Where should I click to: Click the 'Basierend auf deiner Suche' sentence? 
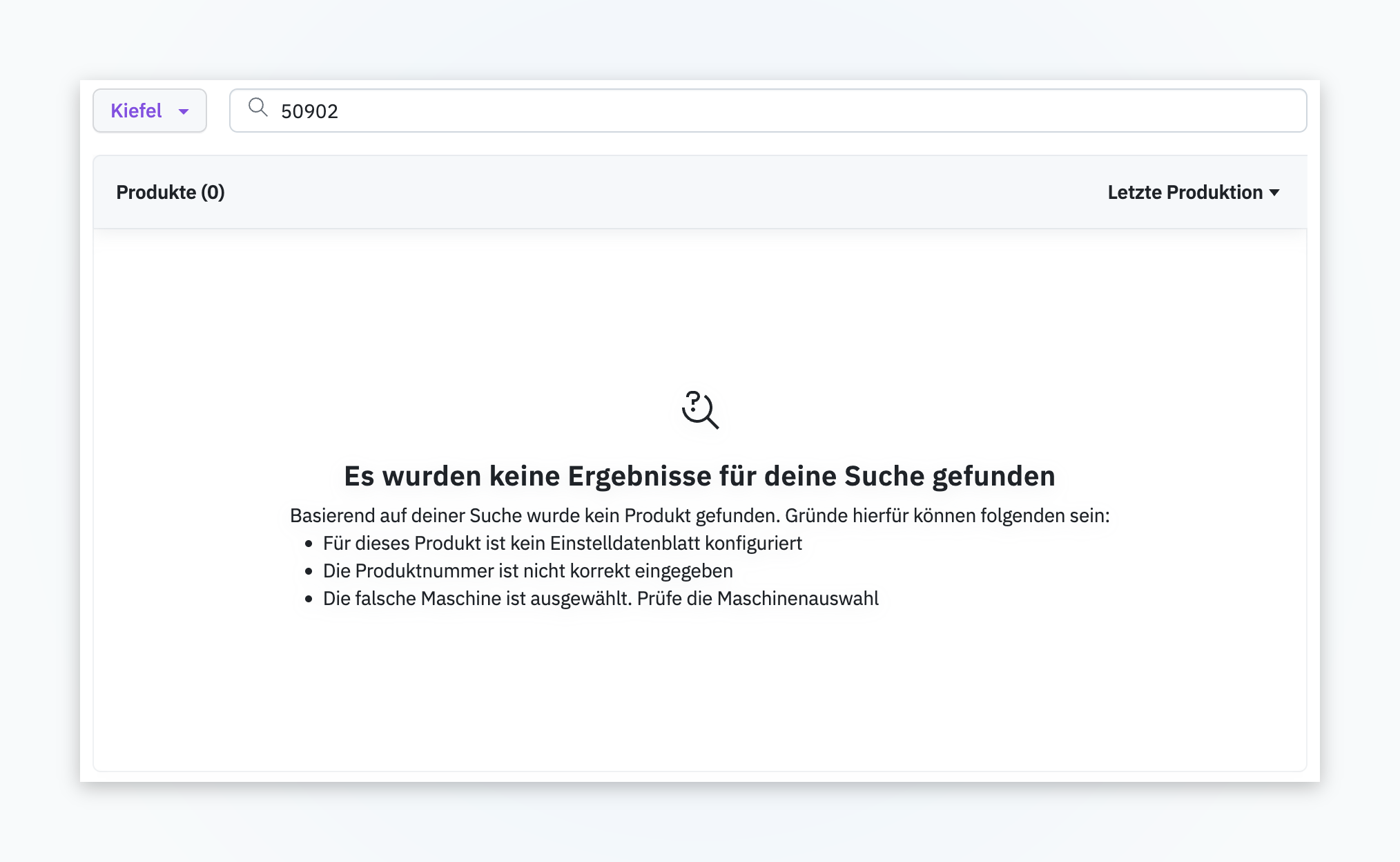[x=699, y=515]
